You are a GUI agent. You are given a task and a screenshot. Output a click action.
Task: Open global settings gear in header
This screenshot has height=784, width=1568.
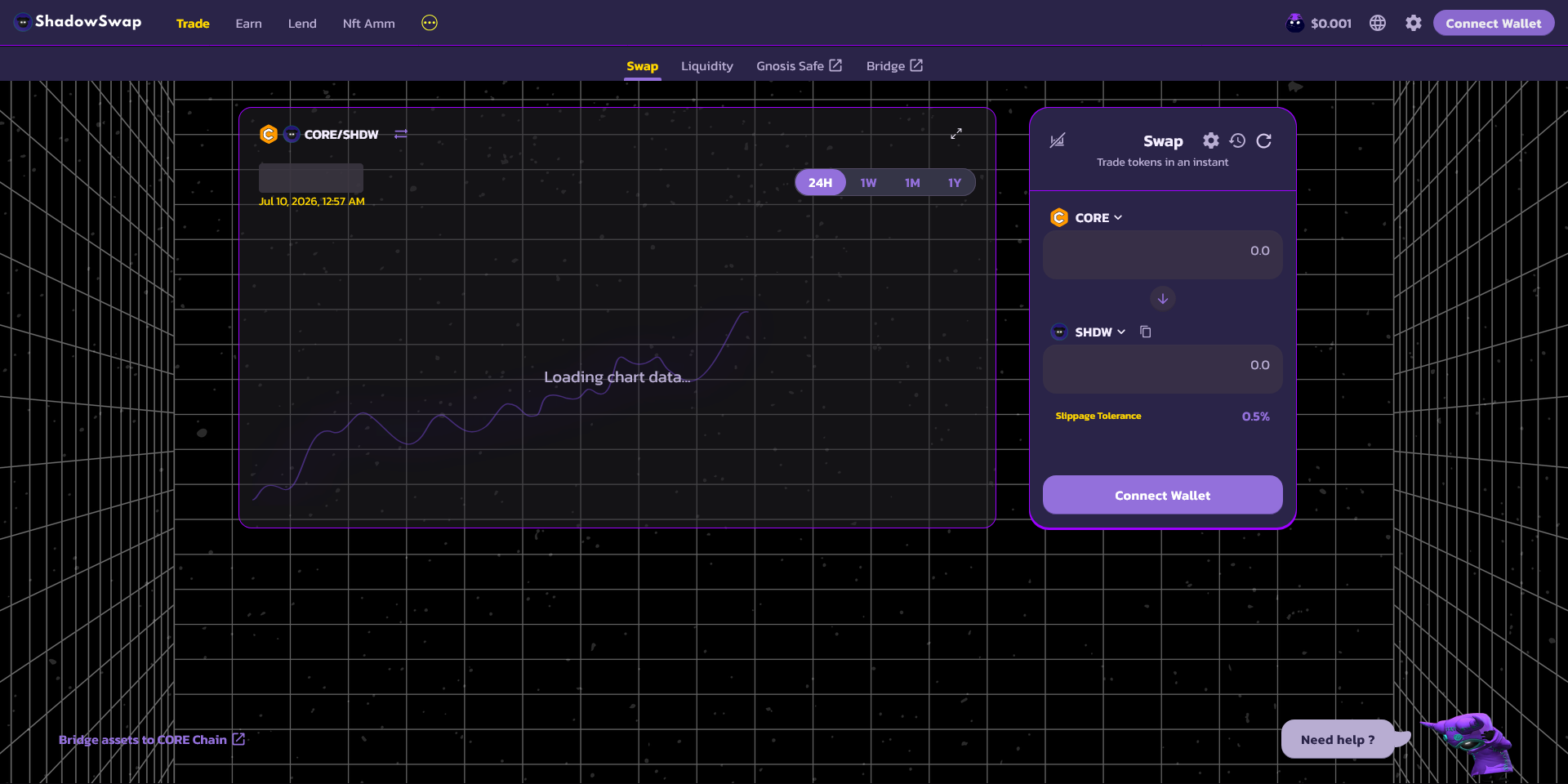1414,23
